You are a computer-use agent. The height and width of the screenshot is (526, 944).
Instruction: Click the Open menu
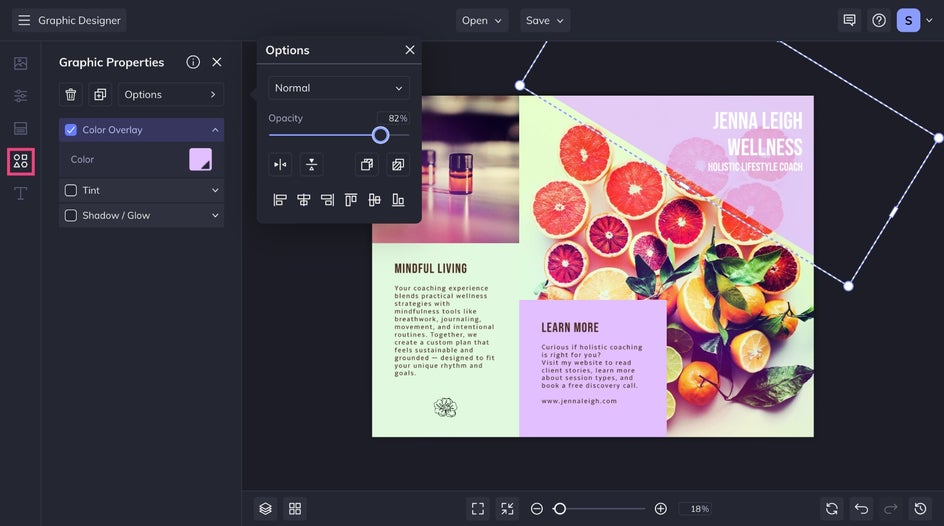click(482, 20)
